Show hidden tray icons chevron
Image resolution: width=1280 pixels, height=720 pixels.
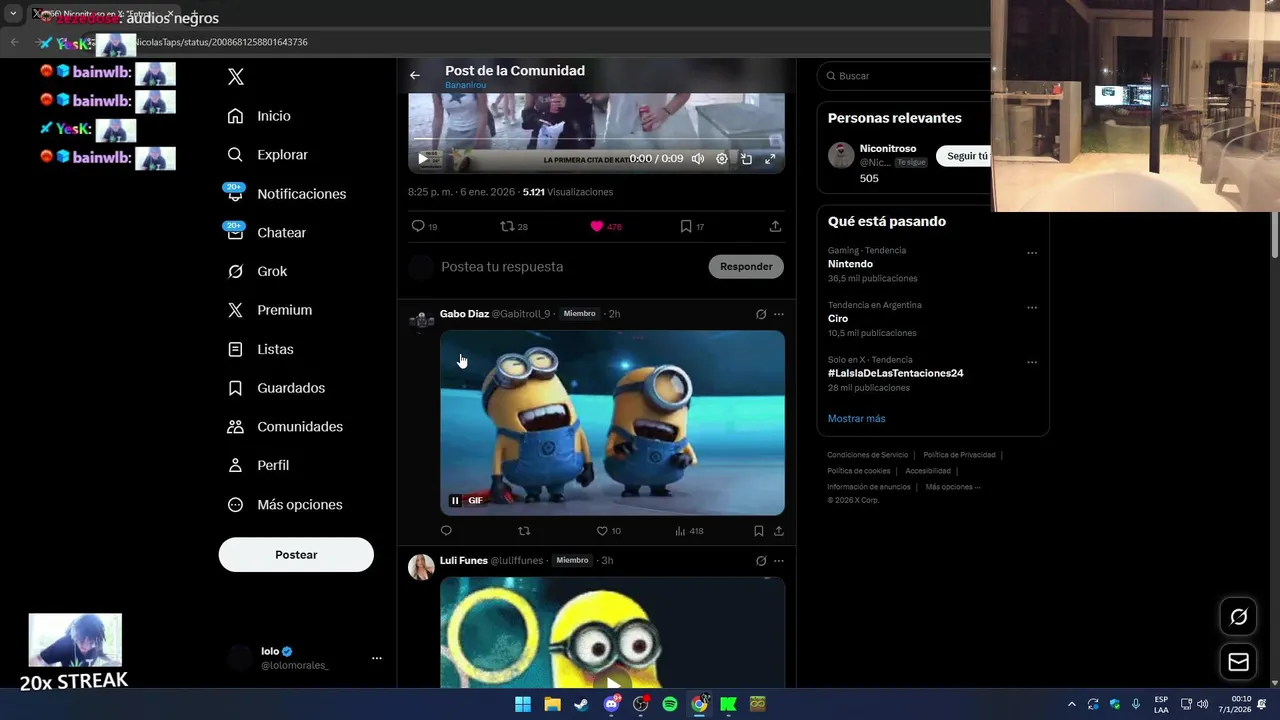[1071, 704]
